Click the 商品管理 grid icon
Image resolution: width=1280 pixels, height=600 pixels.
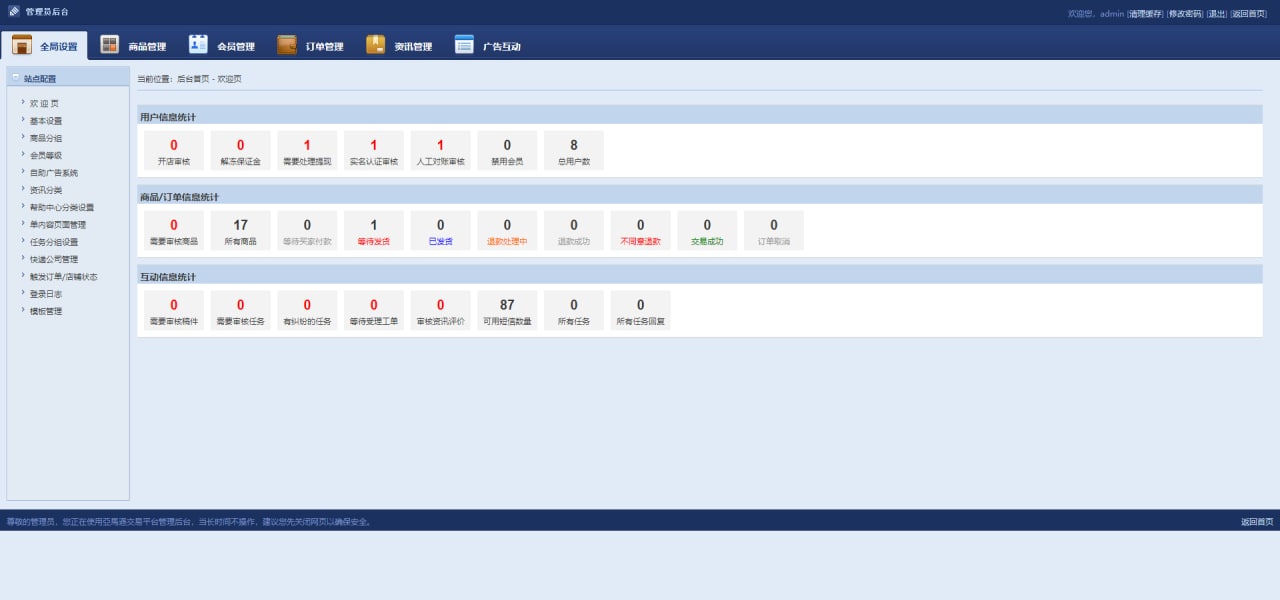click(x=110, y=45)
